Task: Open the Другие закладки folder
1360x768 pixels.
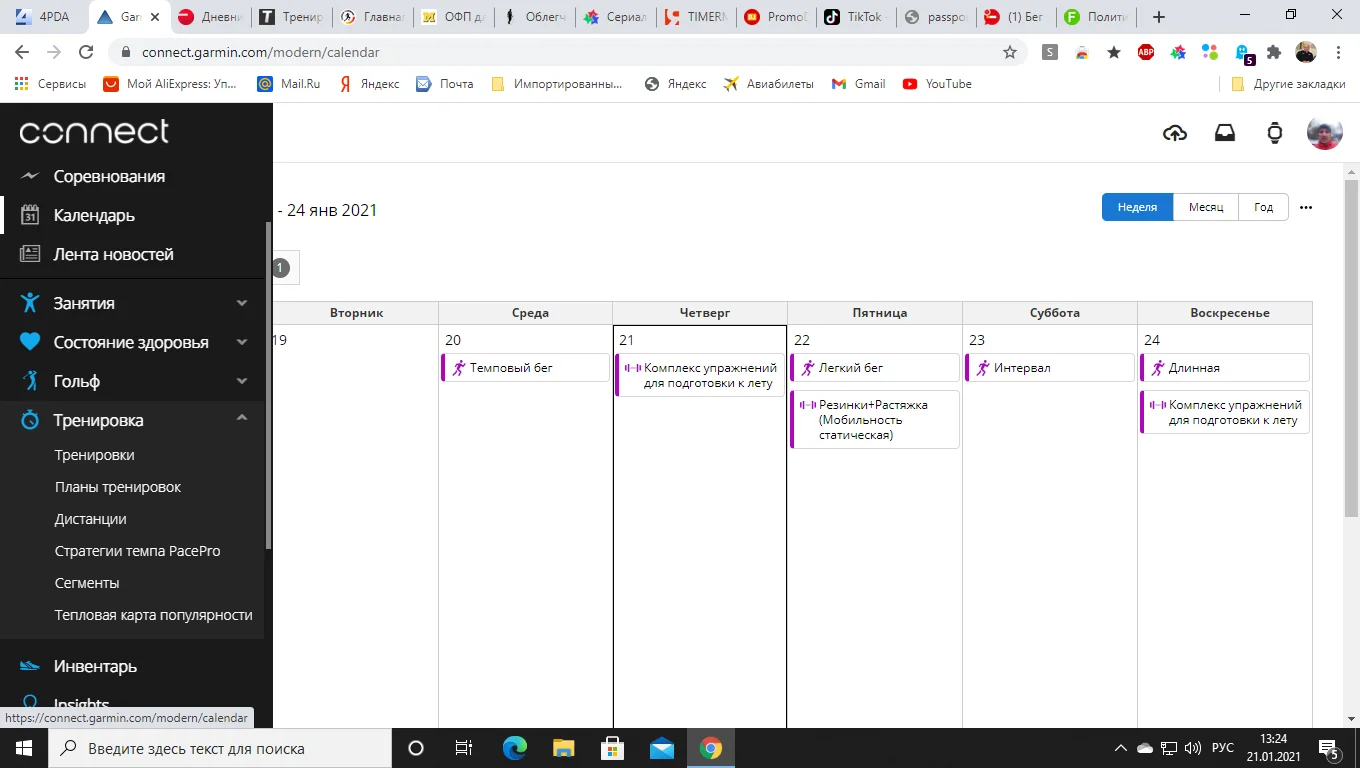Action: pos(1288,84)
